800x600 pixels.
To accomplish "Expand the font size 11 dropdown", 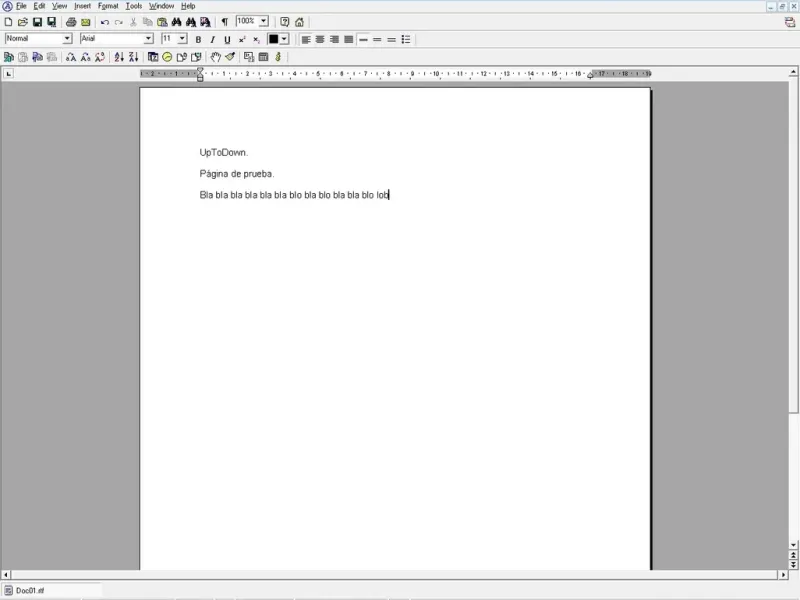I will point(182,39).
